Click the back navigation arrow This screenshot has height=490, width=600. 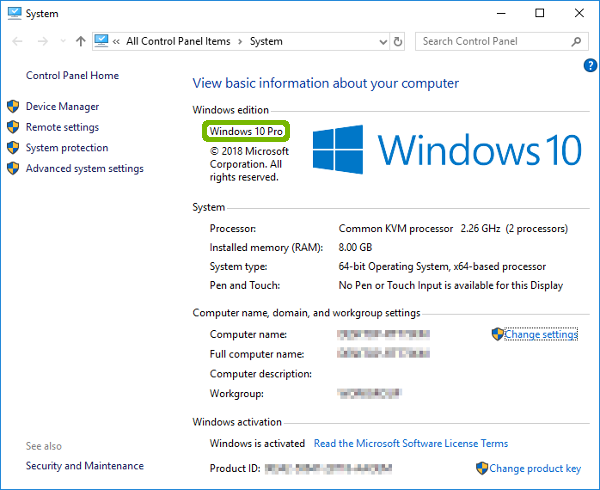pos(18,41)
